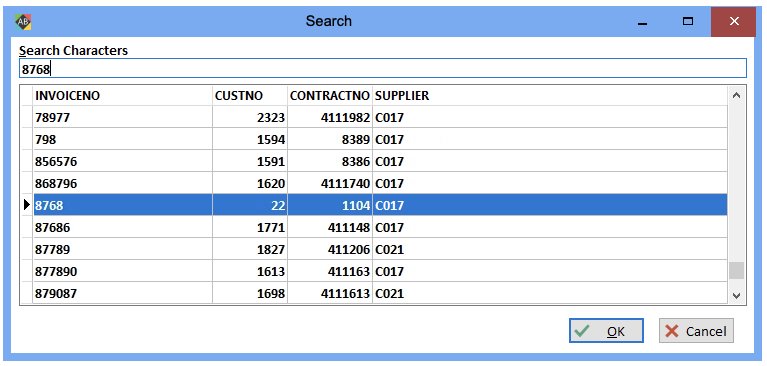This screenshot has height=366, width=767.
Task: Click contract number 4111982 cell
Action: point(330,117)
